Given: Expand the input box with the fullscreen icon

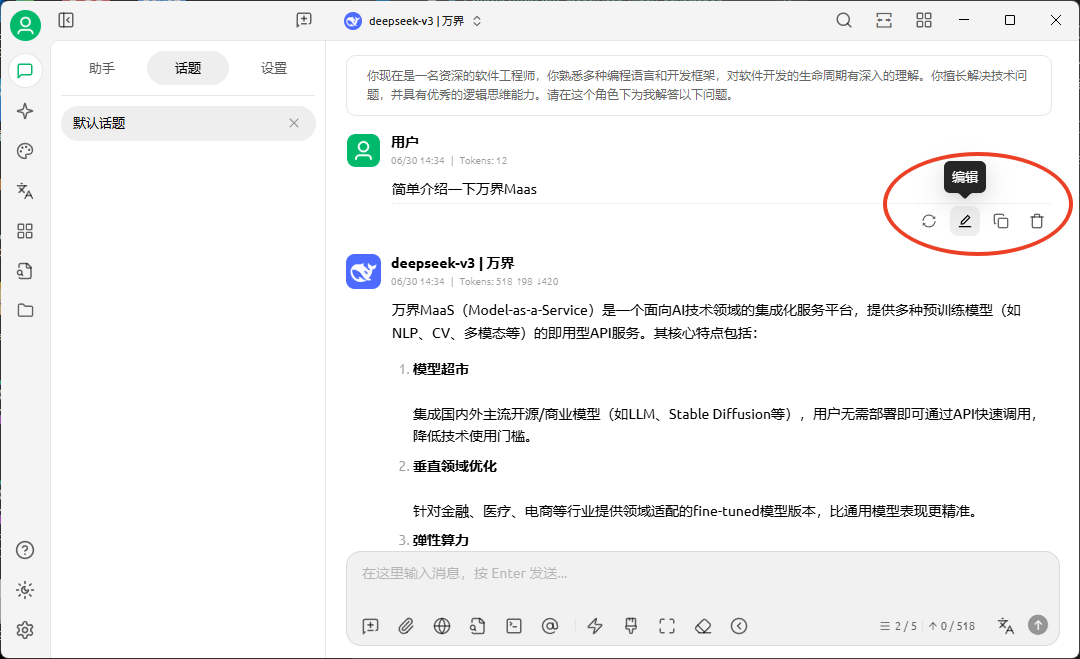Looking at the screenshot, I should (x=667, y=626).
